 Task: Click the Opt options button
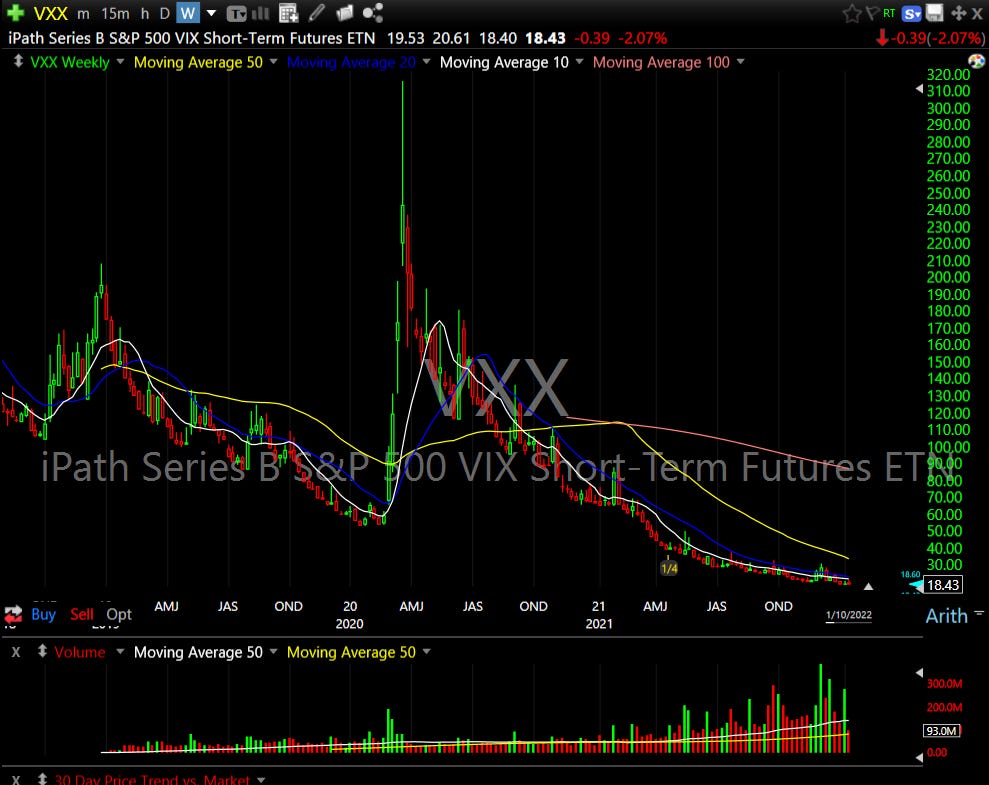tap(119, 614)
